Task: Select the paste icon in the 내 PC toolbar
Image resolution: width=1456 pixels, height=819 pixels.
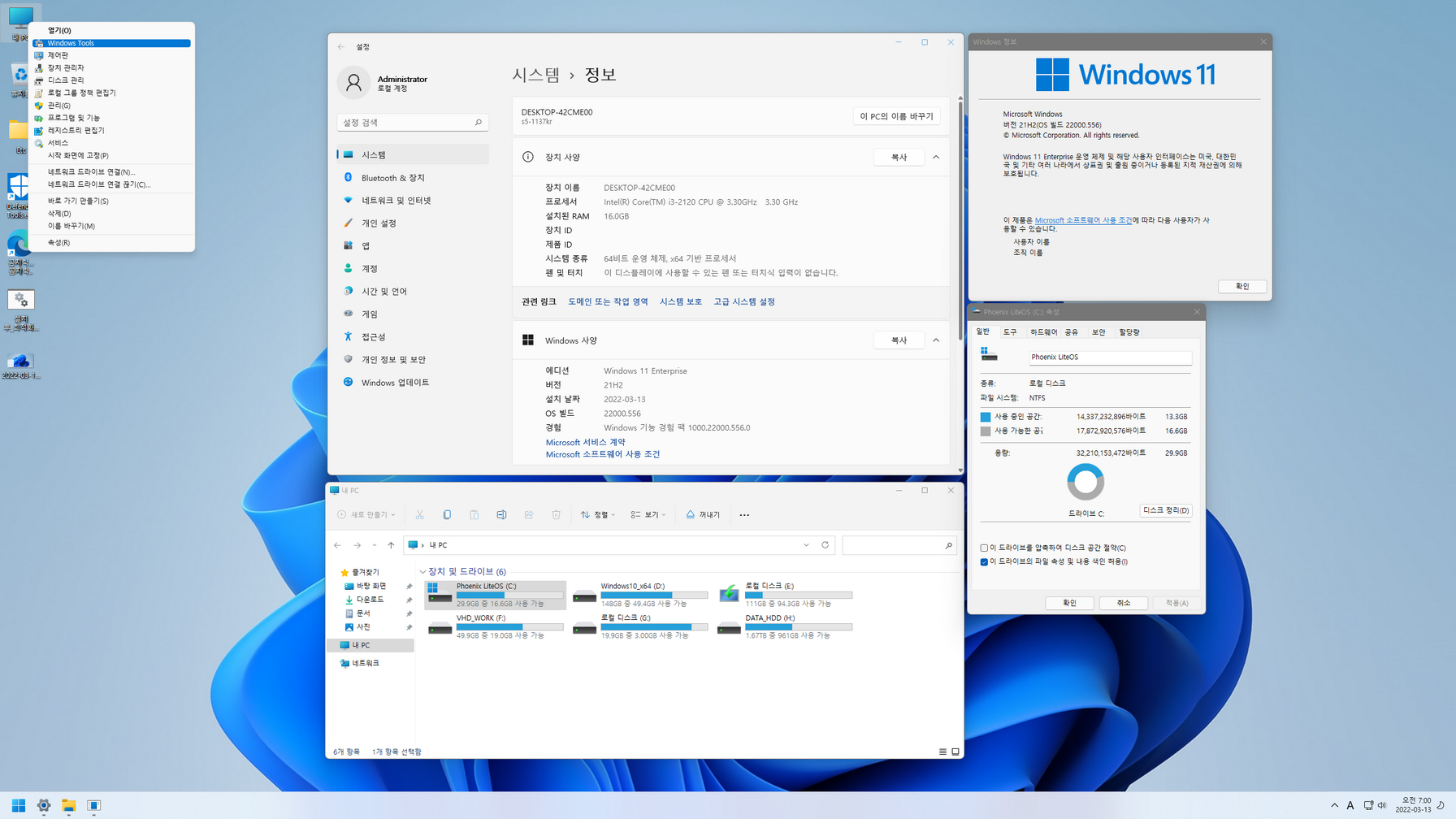Action: [474, 514]
